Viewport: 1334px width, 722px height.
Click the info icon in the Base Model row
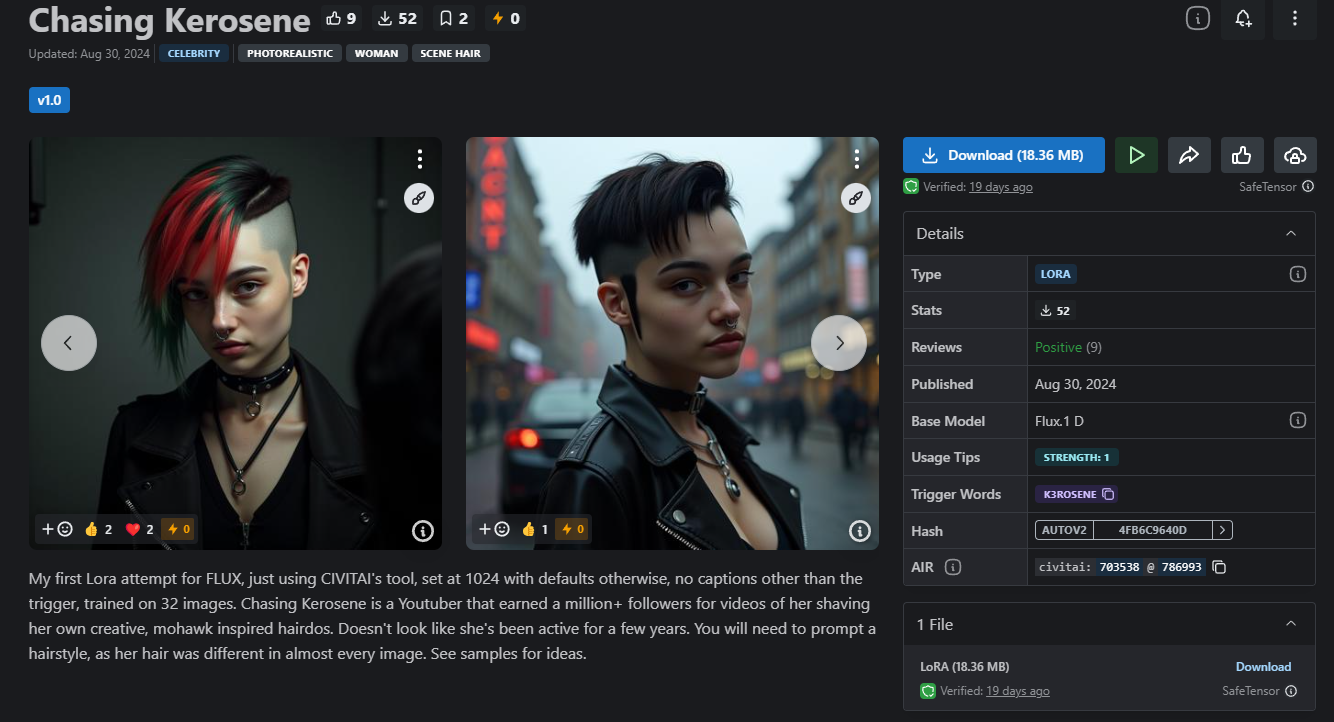point(1297,421)
